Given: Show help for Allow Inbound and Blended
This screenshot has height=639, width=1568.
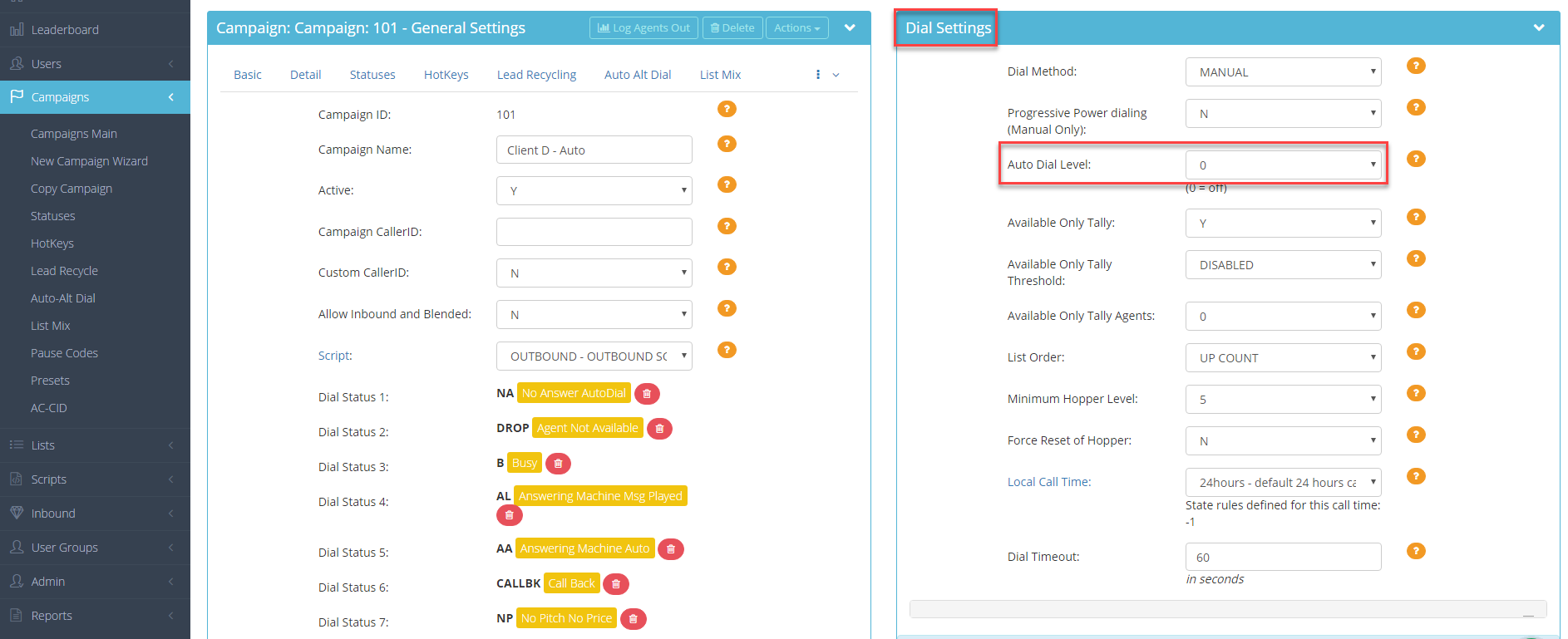Looking at the screenshot, I should [x=727, y=308].
